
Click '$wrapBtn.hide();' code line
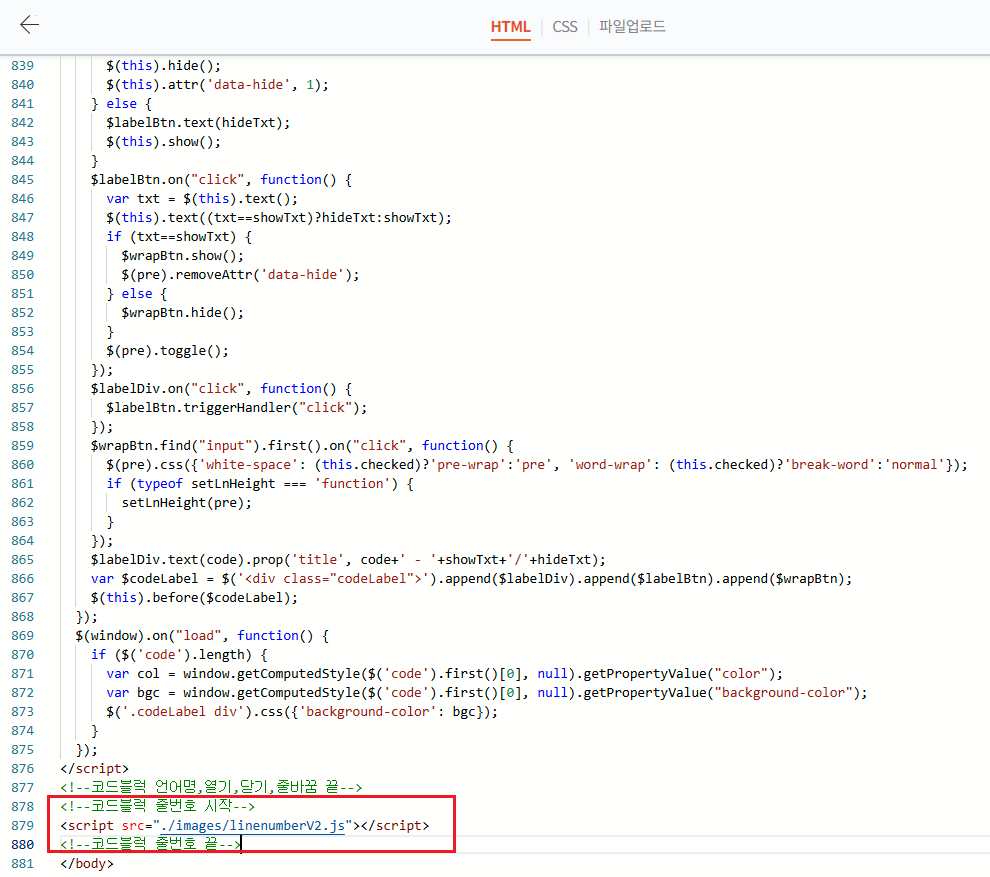tap(182, 313)
